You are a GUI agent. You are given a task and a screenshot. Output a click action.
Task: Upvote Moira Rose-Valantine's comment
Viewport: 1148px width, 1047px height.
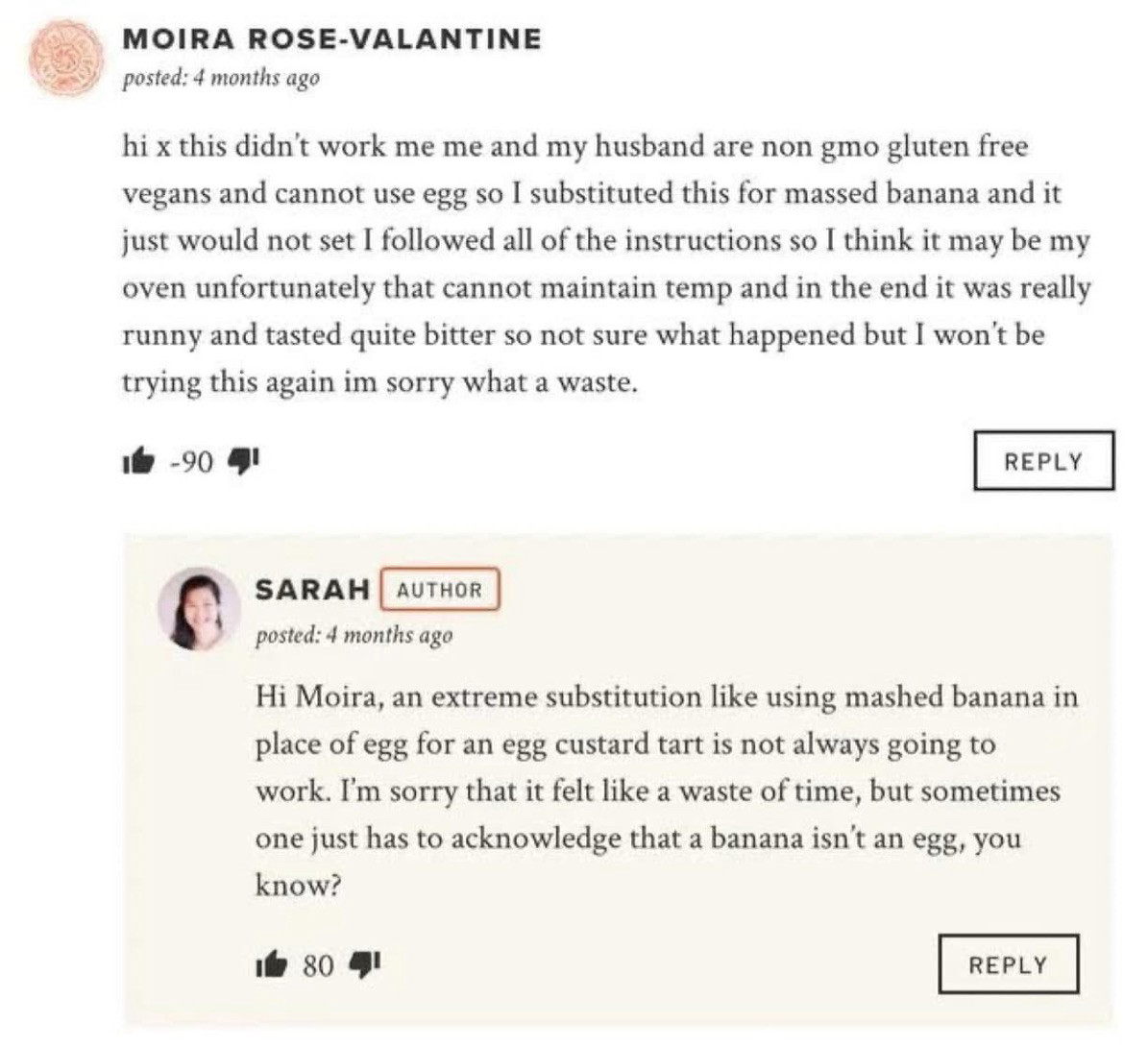click(138, 461)
